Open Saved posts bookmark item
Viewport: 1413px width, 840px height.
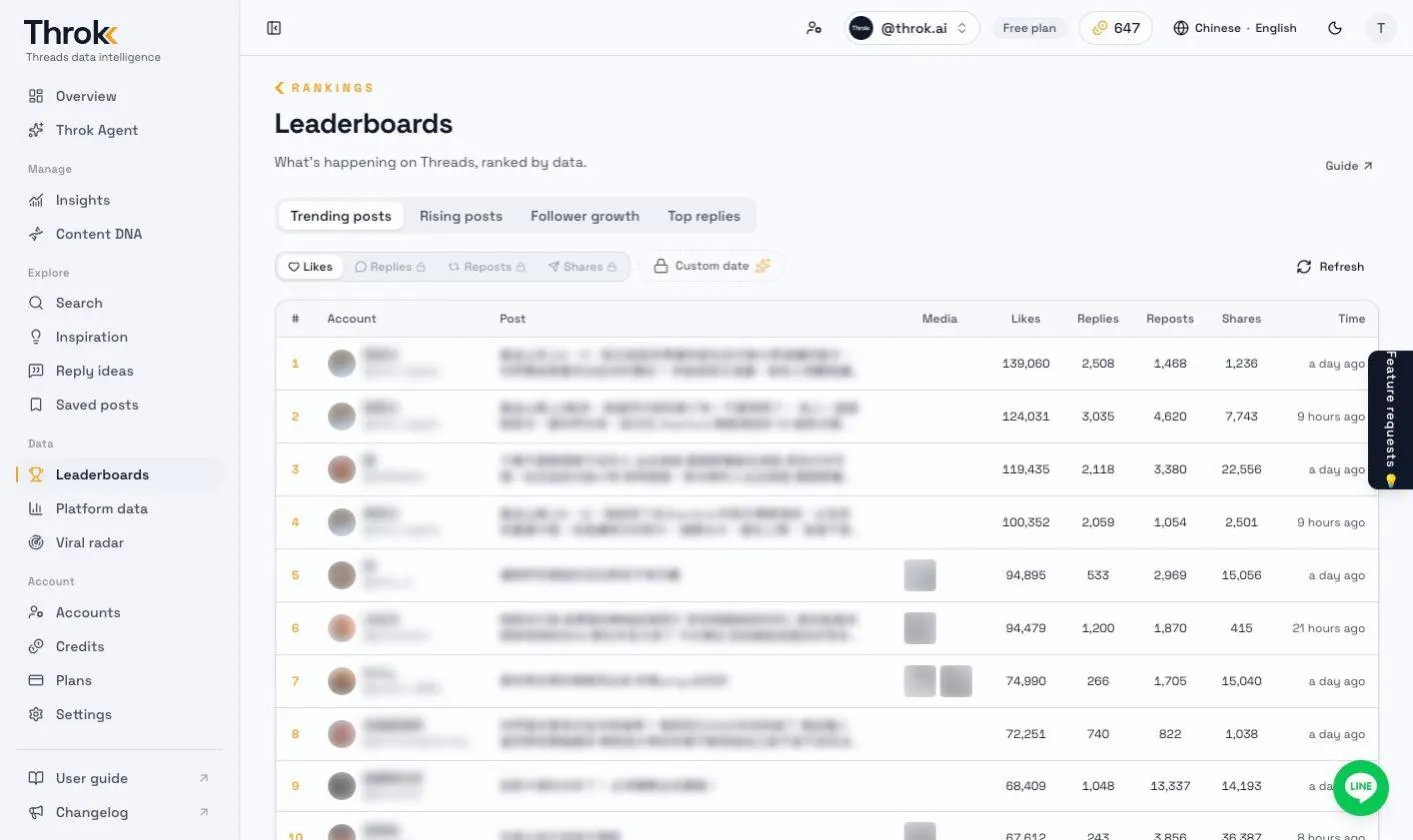[x=120, y=405]
